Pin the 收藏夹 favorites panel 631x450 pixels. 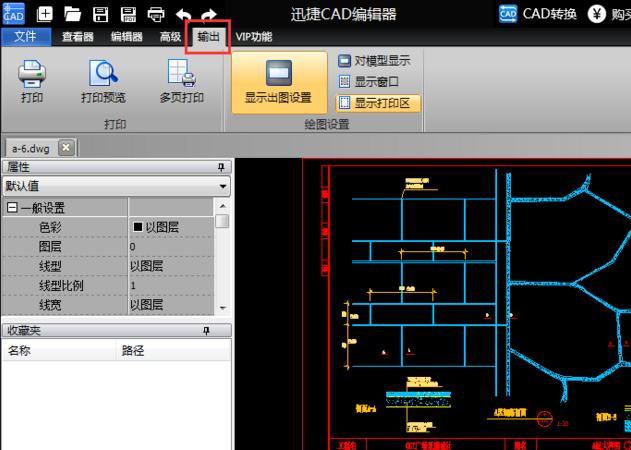click(x=206, y=330)
